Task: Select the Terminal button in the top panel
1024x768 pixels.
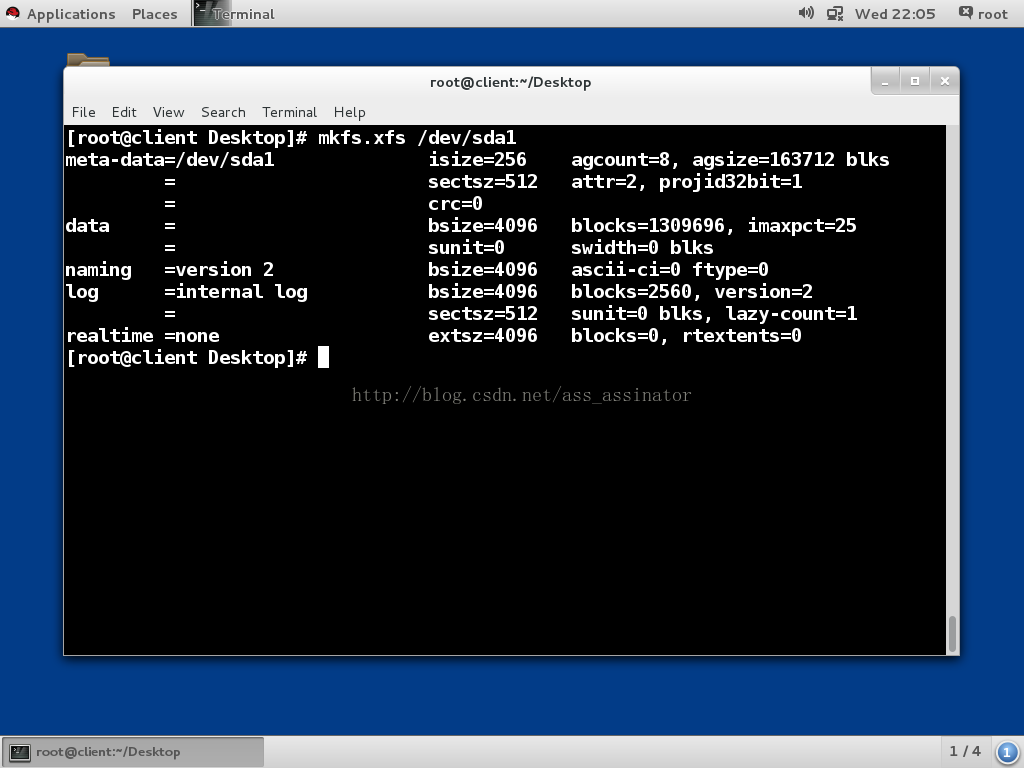Action: [234, 14]
